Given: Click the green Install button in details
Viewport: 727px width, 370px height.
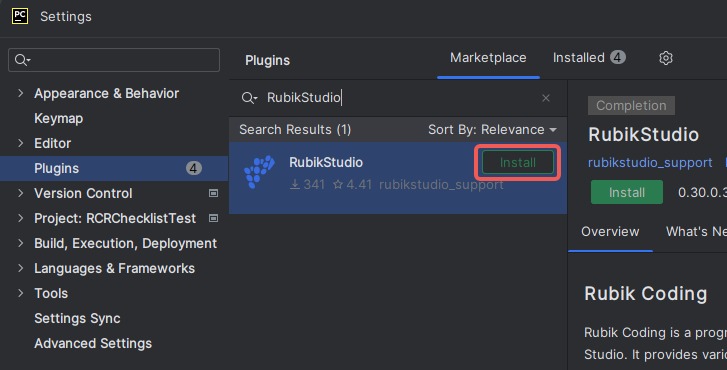Looking at the screenshot, I should (627, 192).
